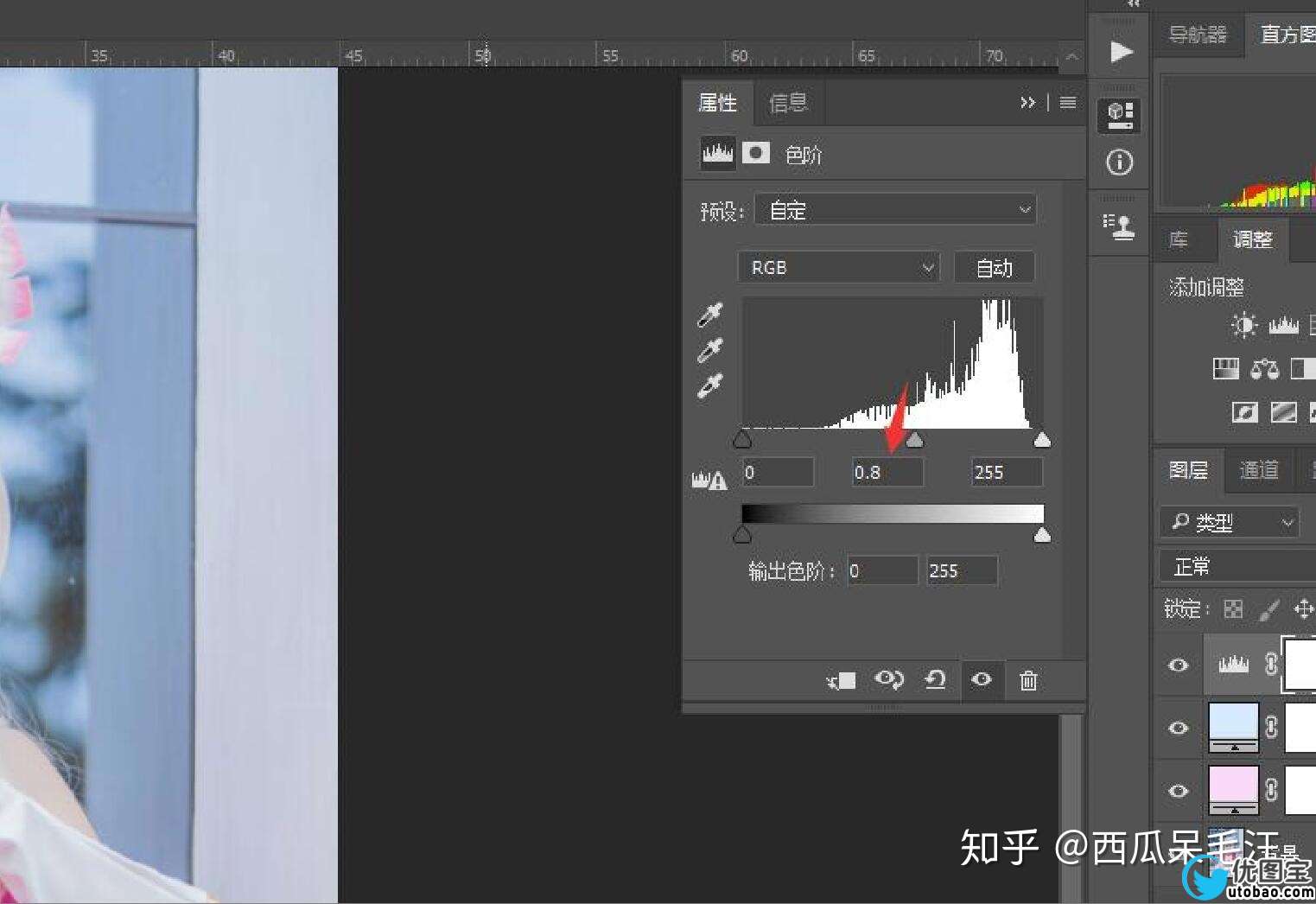Image resolution: width=1316 pixels, height=904 pixels.
Task: Open the 正常 blend mode dropdown
Action: (1237, 567)
